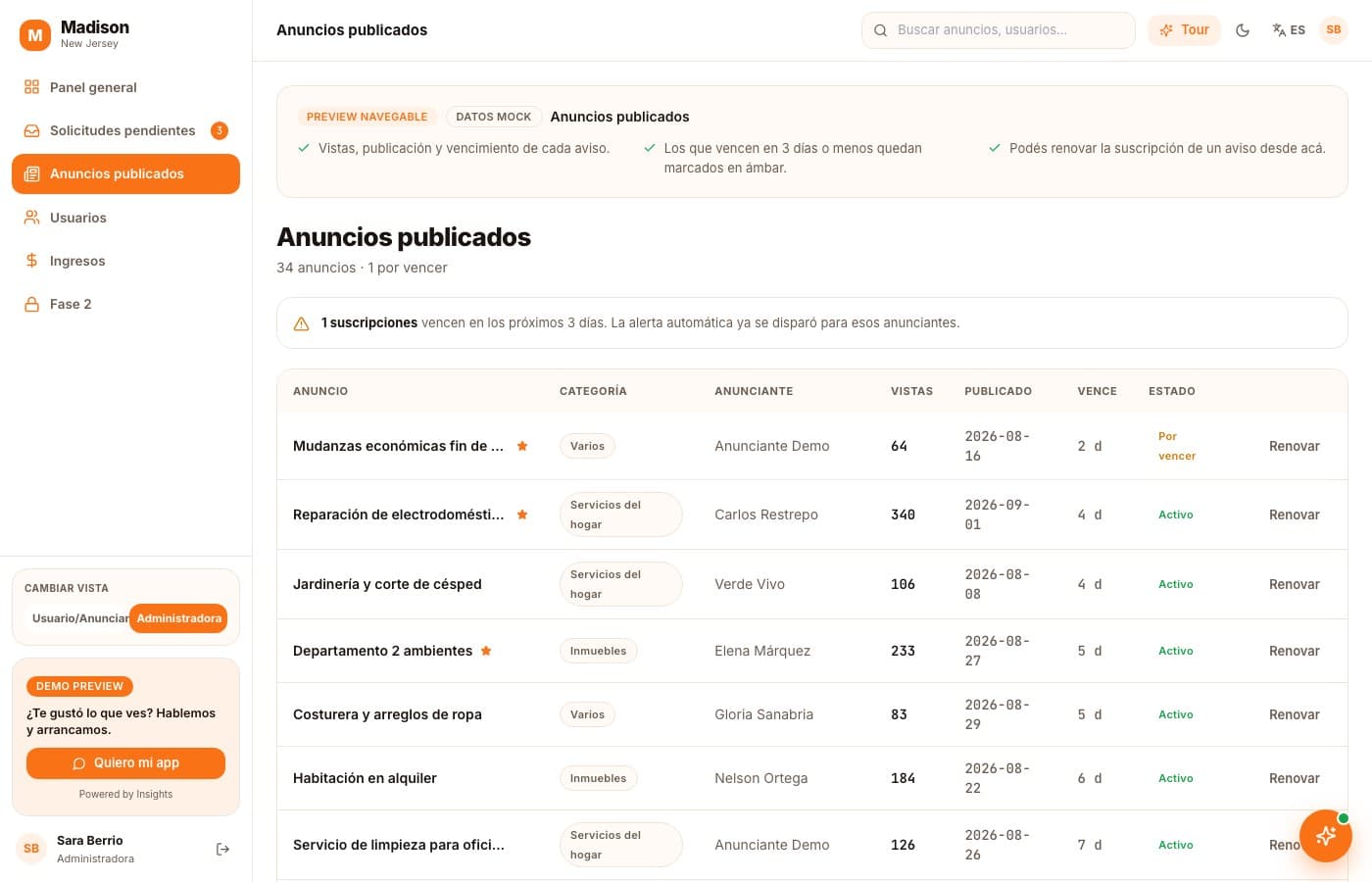Click advertiser Verde Vivo
Screen dimensions: 1372x882
pos(750,584)
